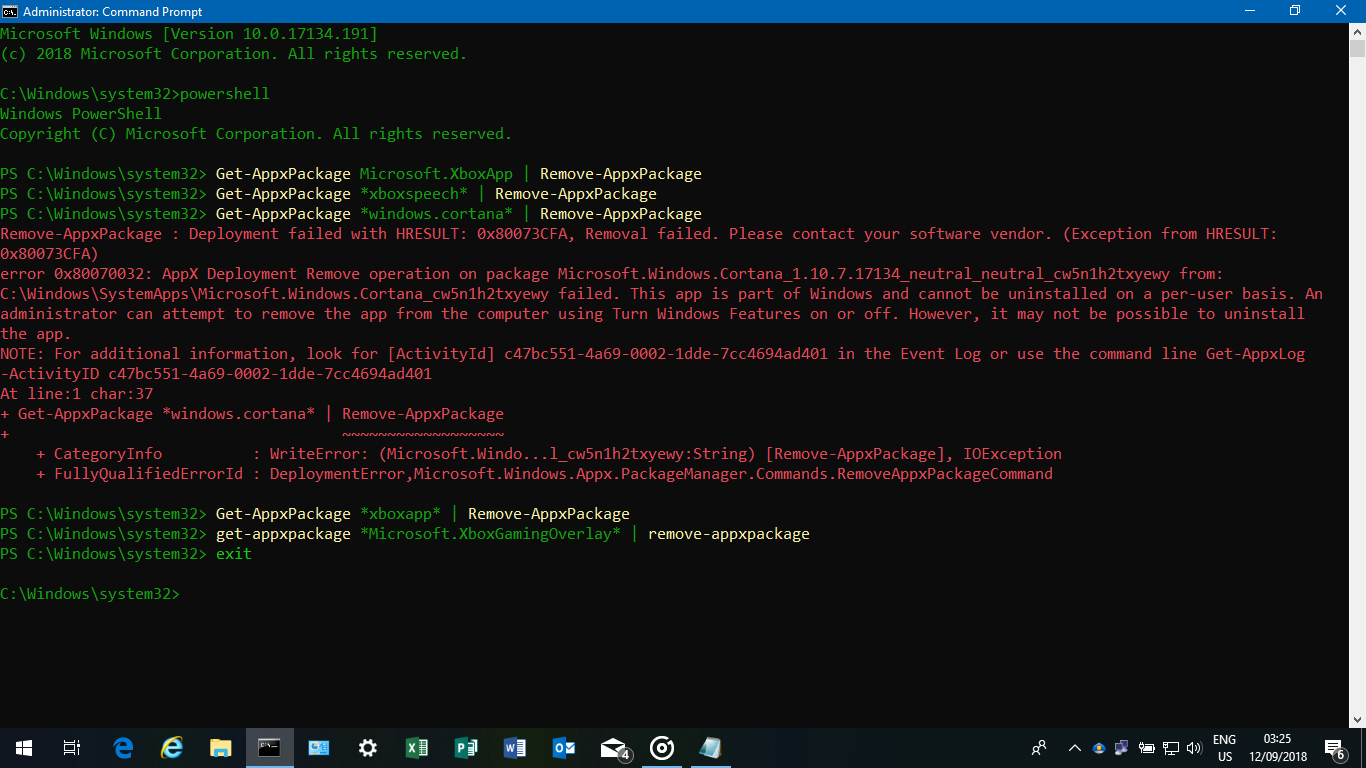Click the 'At line:1 char:37' text
The width and height of the screenshot is (1366, 768).
[76, 394]
